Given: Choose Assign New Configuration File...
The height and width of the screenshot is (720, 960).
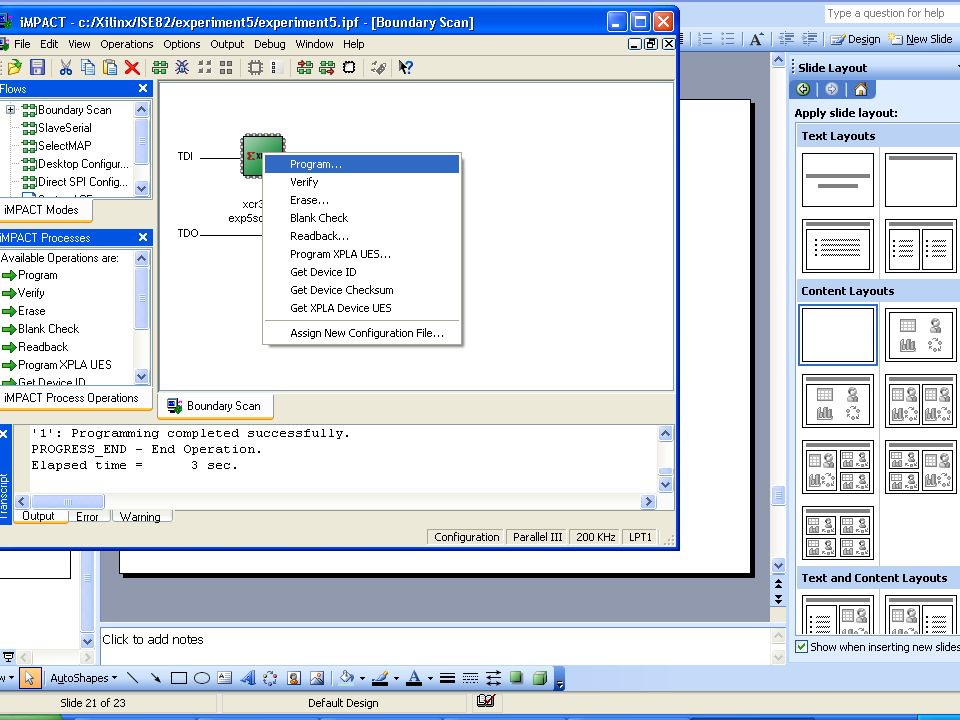Looking at the screenshot, I should (x=362, y=333).
